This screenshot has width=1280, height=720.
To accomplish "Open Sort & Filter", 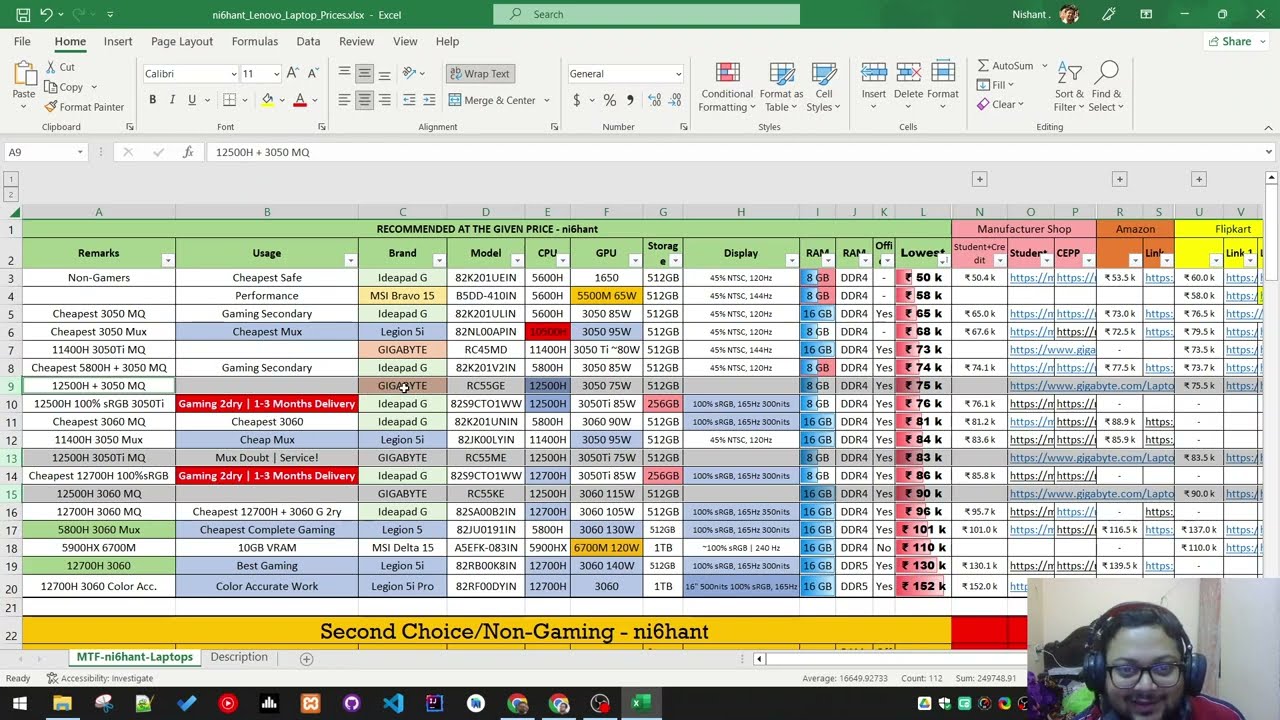I will pyautogui.click(x=1069, y=87).
